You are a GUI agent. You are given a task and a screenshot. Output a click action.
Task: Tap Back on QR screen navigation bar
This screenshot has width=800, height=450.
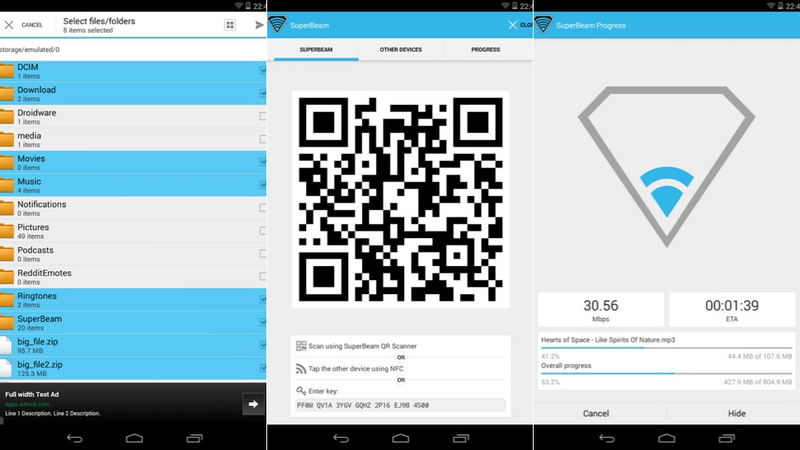coord(341,438)
